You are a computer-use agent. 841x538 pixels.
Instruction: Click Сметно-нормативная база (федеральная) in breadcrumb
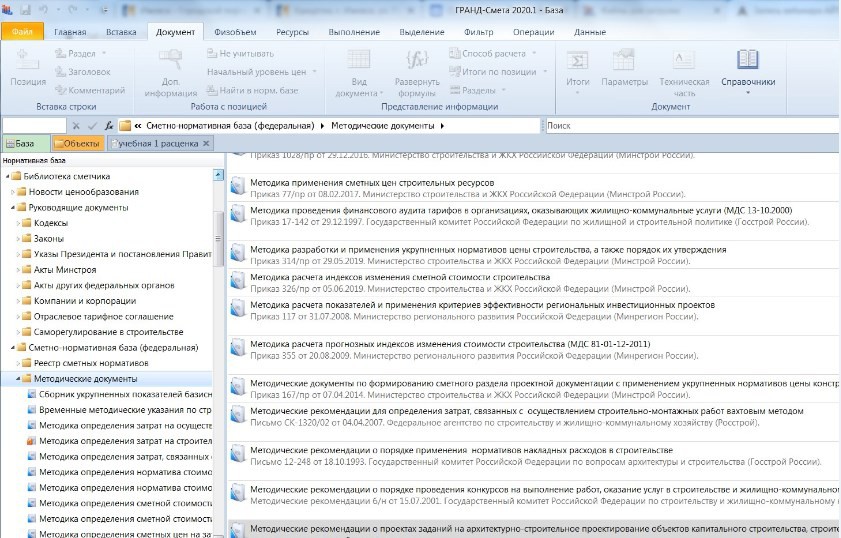pos(230,126)
